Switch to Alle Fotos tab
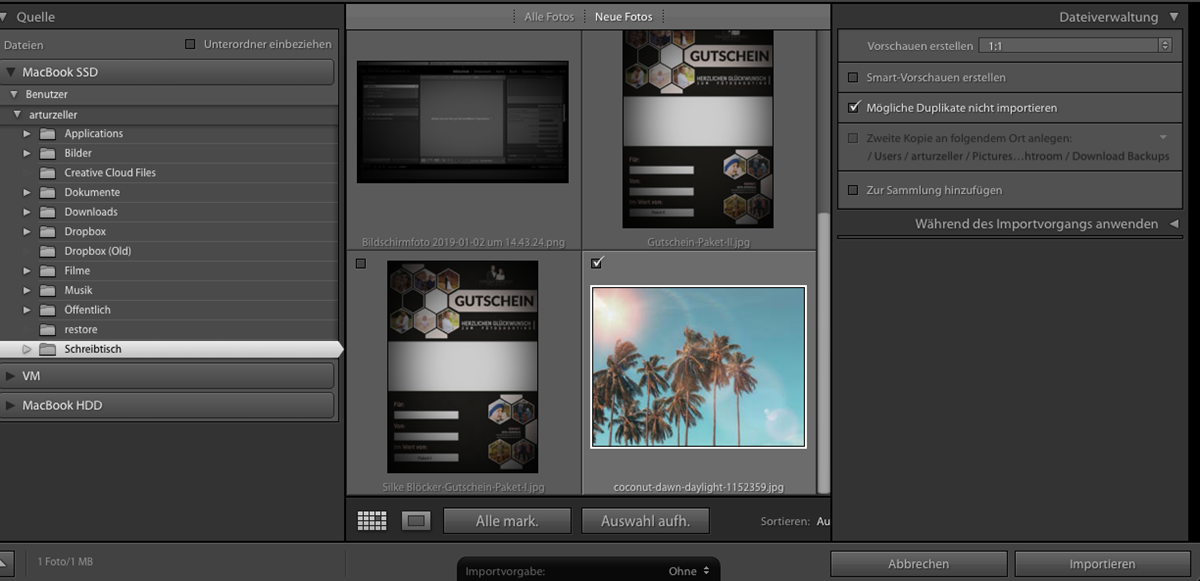Image resolution: width=1200 pixels, height=581 pixels. tap(549, 17)
